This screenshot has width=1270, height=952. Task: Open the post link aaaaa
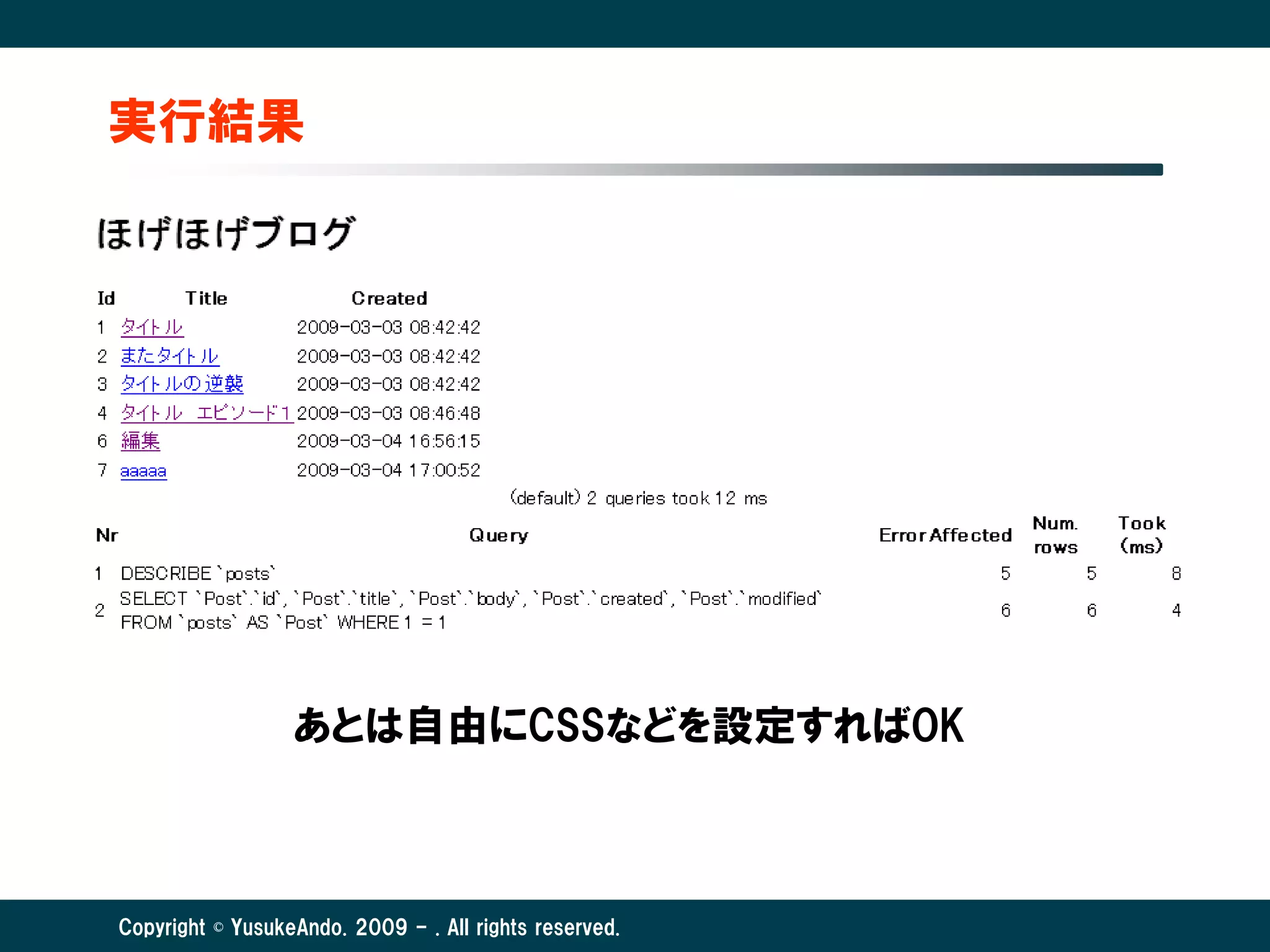pyautogui.click(x=143, y=471)
